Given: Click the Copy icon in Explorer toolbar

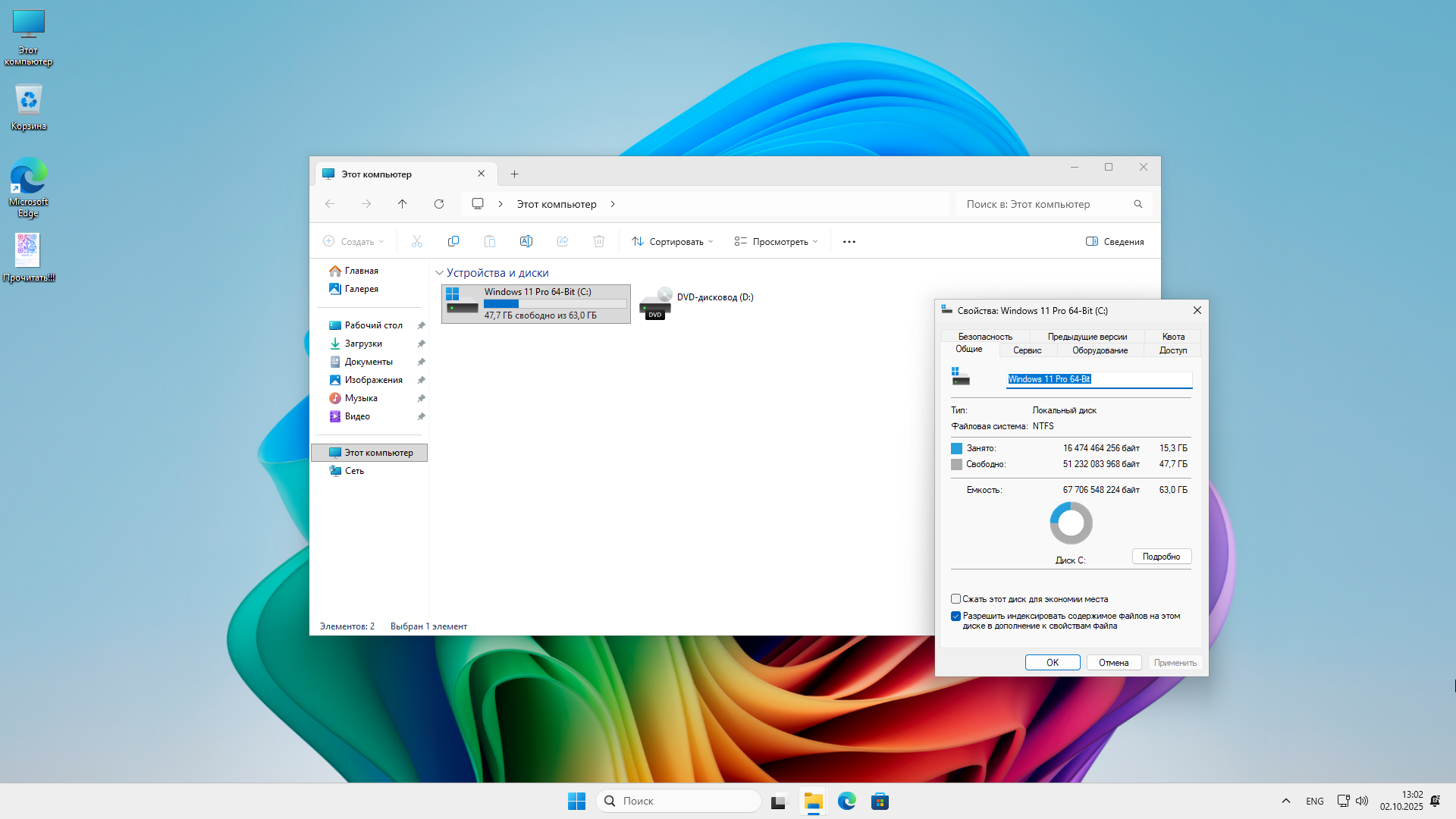Looking at the screenshot, I should pyautogui.click(x=453, y=241).
